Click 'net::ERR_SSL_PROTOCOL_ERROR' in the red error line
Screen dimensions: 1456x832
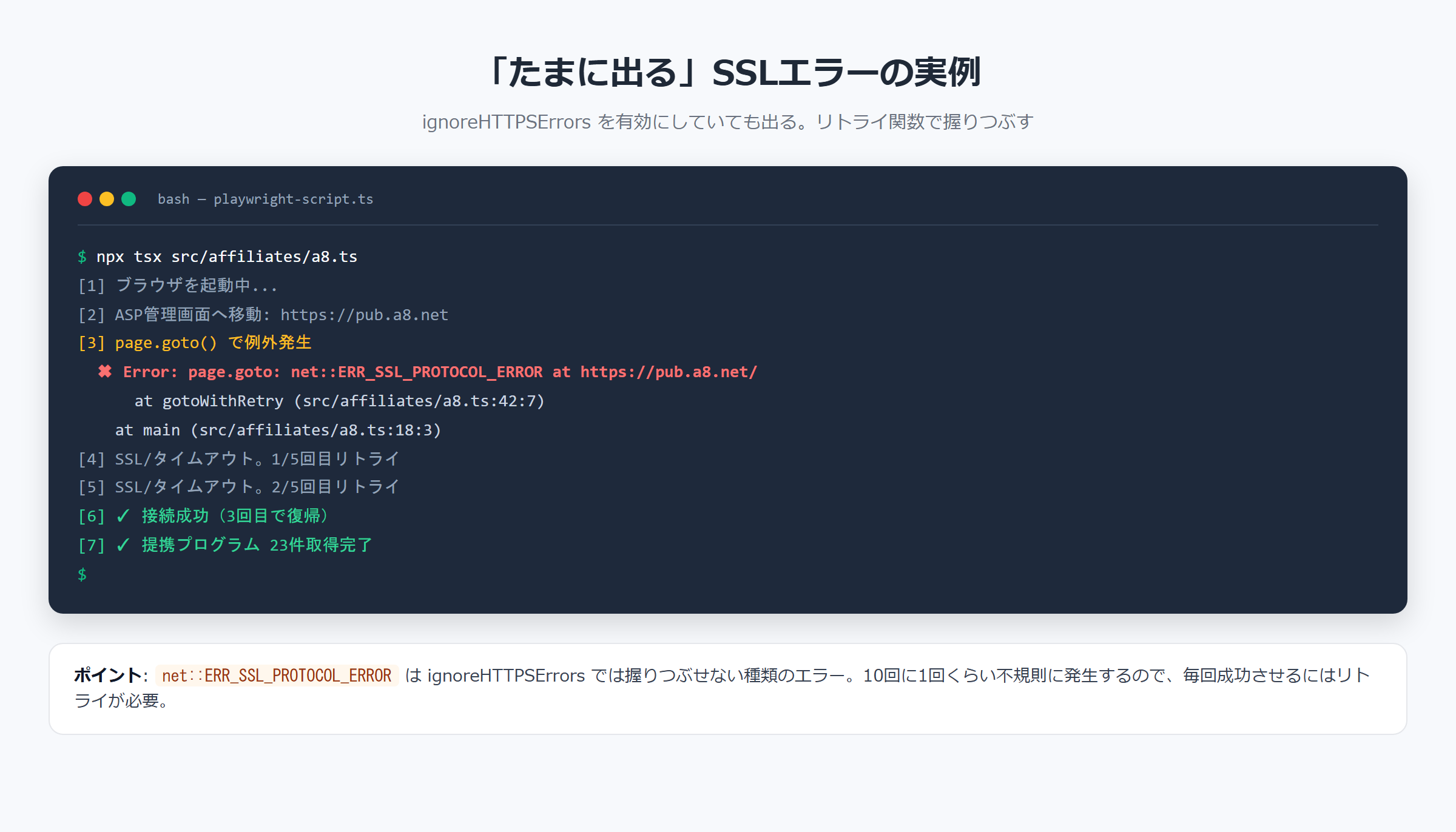coord(417,372)
